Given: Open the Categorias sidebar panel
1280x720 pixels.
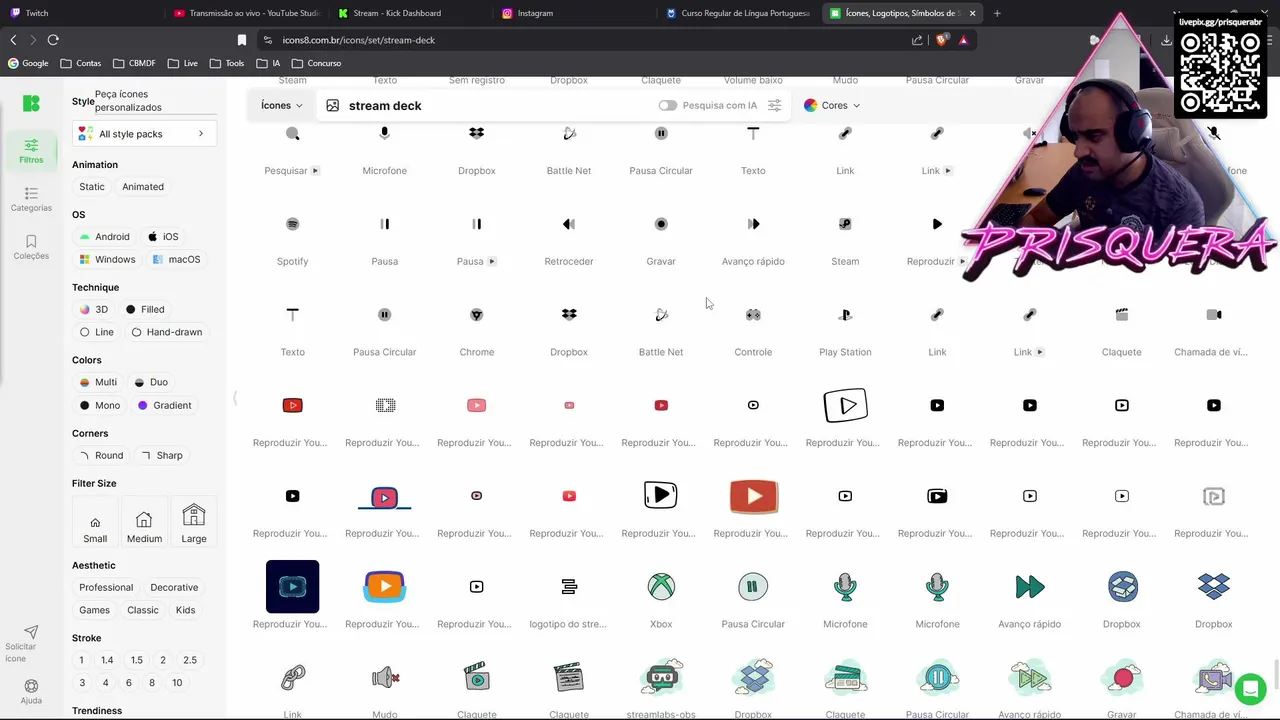Looking at the screenshot, I should [x=31, y=199].
